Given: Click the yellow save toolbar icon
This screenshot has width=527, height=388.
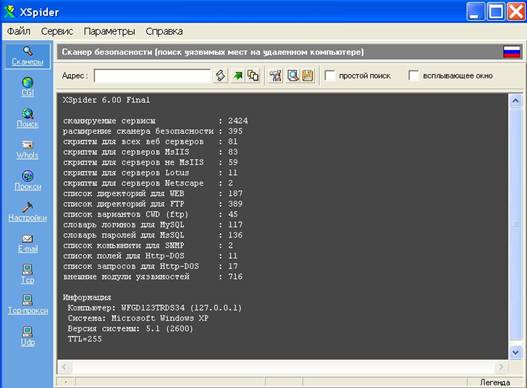Looking at the screenshot, I should [x=308, y=76].
